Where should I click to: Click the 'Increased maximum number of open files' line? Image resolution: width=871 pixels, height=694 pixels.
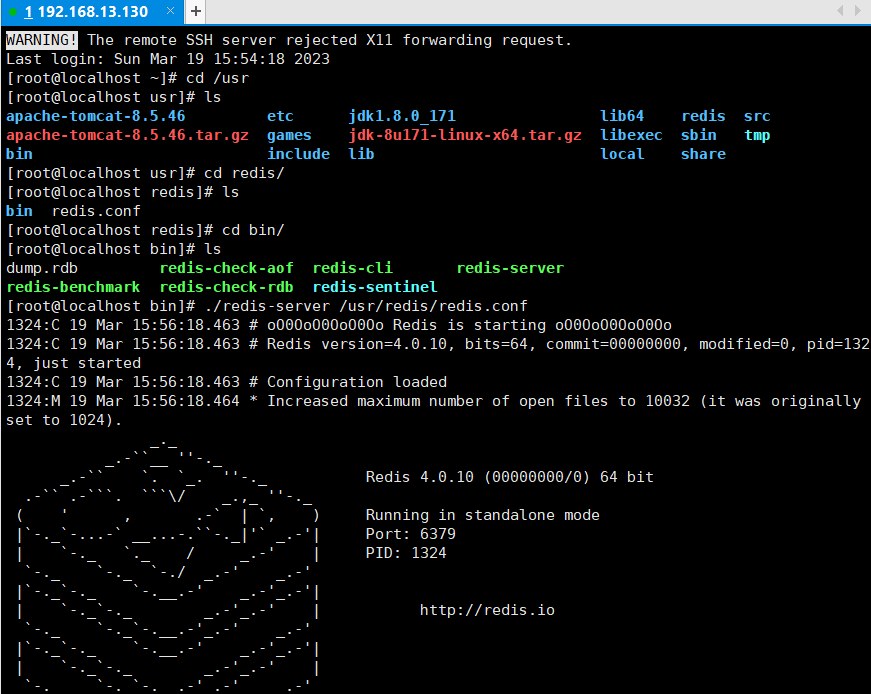(x=434, y=410)
